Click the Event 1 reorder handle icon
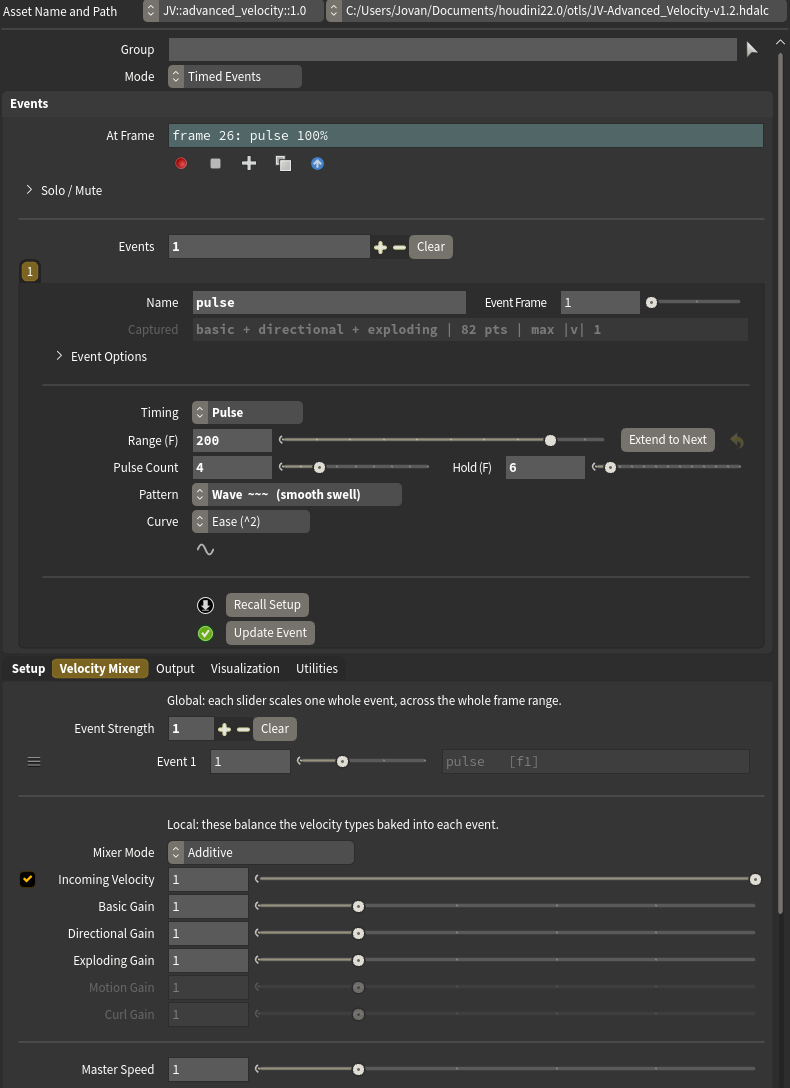 (x=33, y=761)
